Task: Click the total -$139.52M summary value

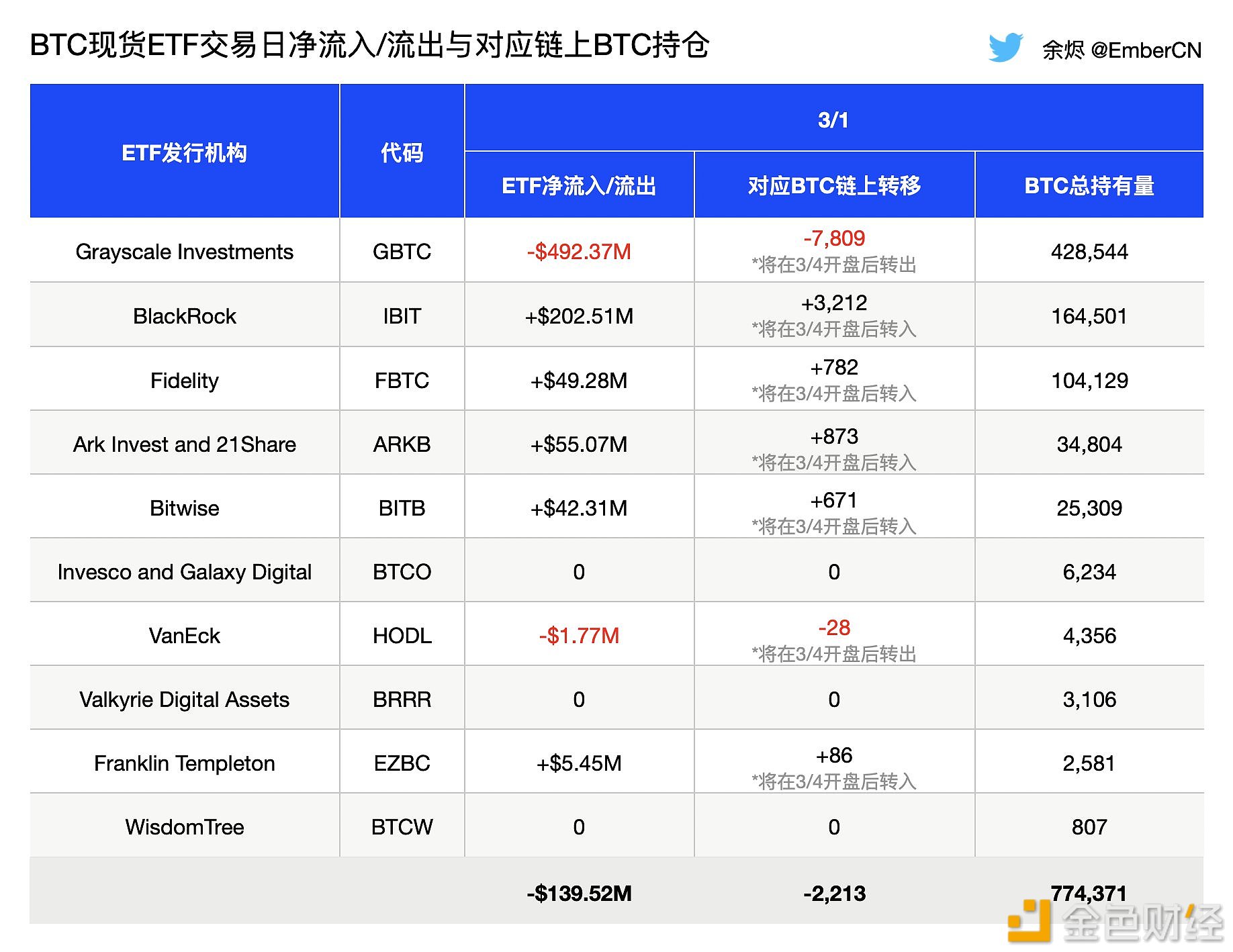Action: [578, 894]
